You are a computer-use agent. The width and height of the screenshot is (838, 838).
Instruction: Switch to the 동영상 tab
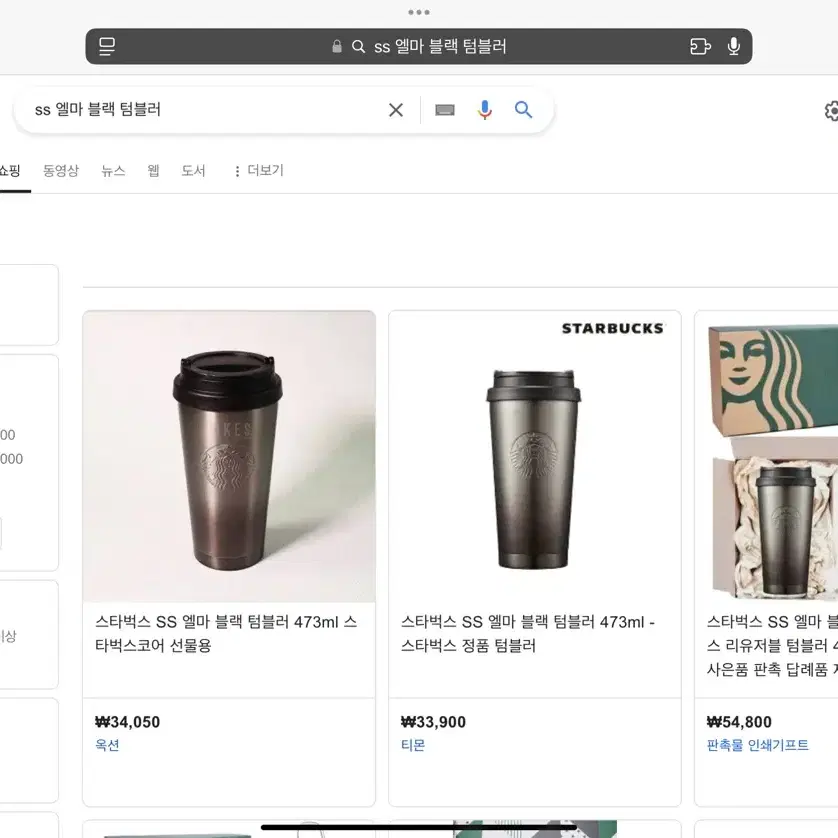click(60, 171)
